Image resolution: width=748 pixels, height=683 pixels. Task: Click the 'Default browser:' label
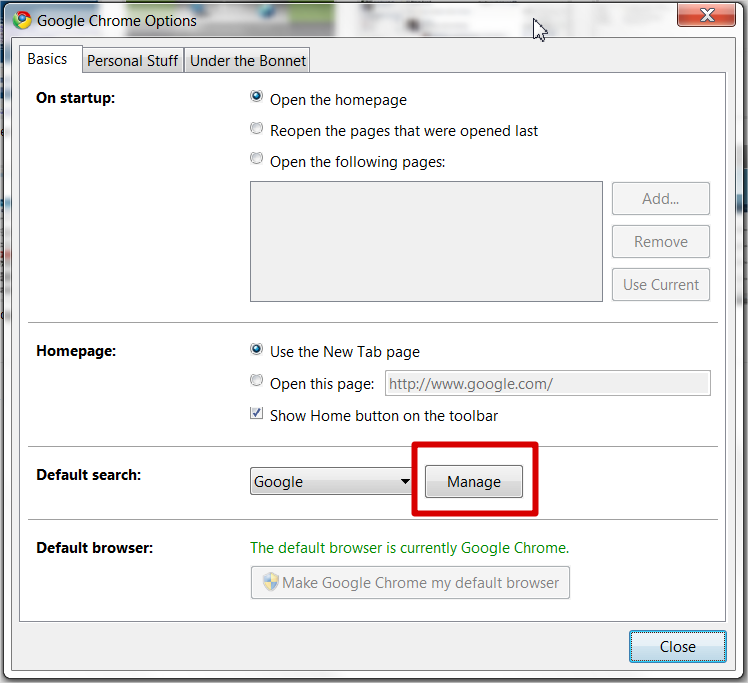pos(94,548)
